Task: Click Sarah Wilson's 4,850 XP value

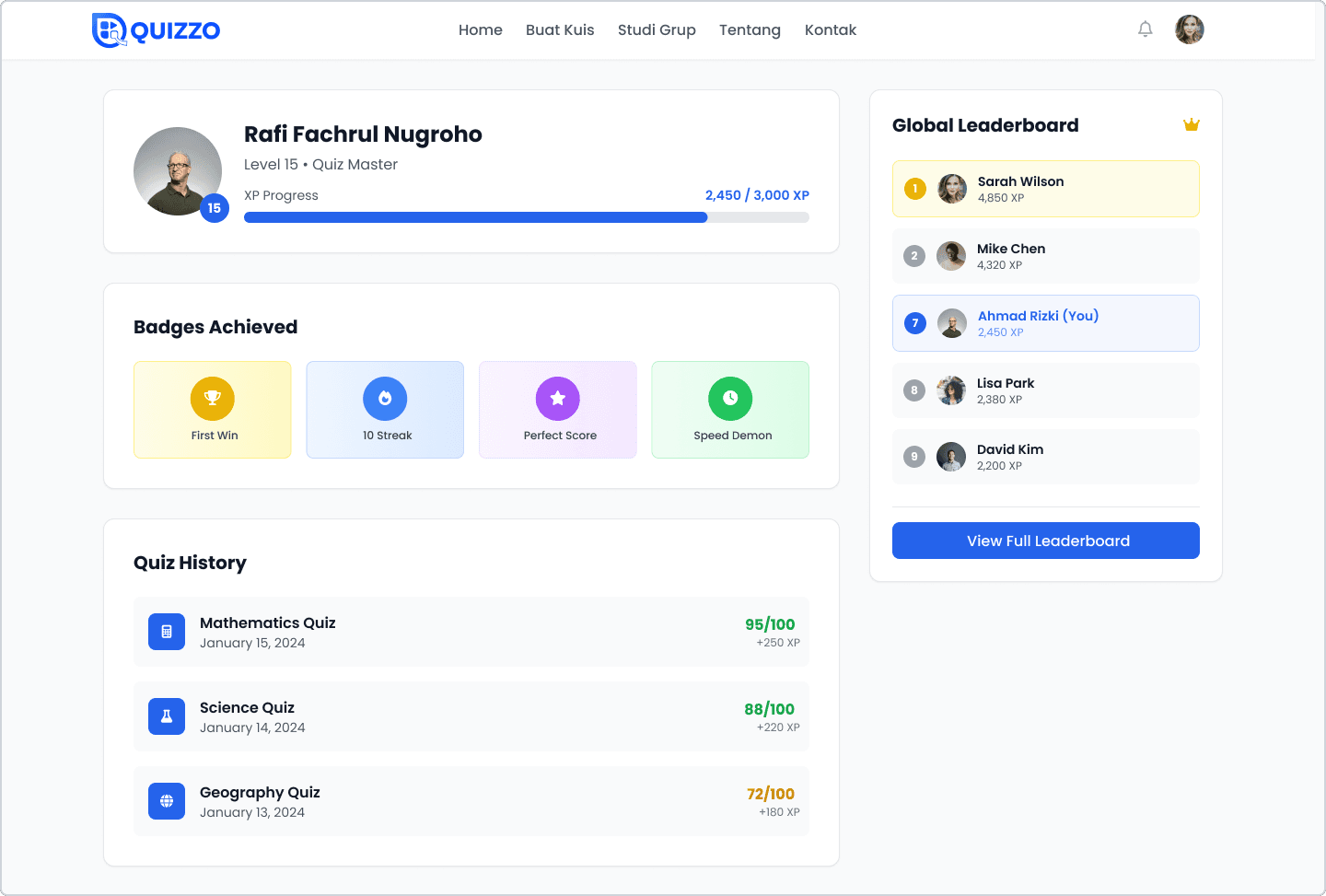Action: [1001, 198]
